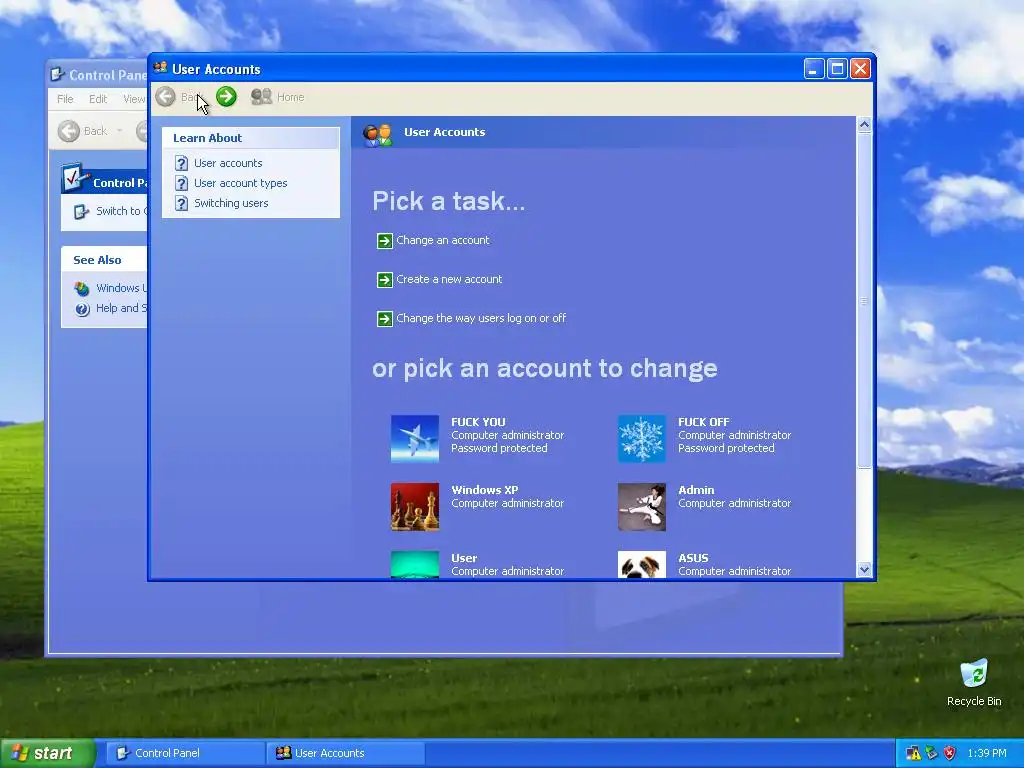Click the Back arrow in User Accounts toolbar
This screenshot has width=1024, height=768.
coord(166,97)
